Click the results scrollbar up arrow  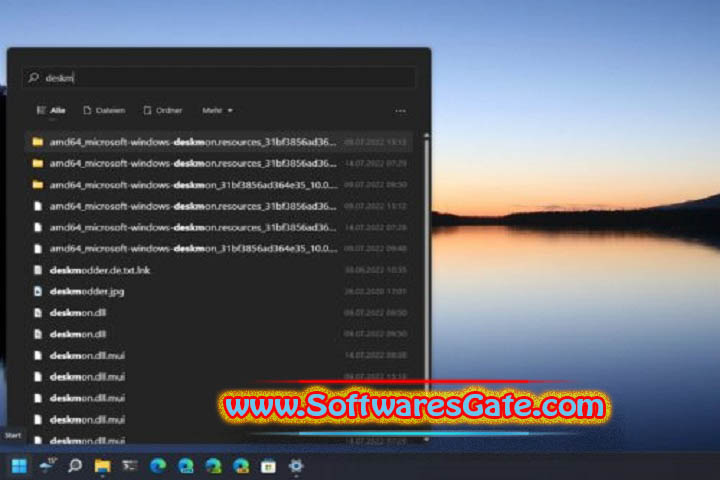[x=427, y=136]
